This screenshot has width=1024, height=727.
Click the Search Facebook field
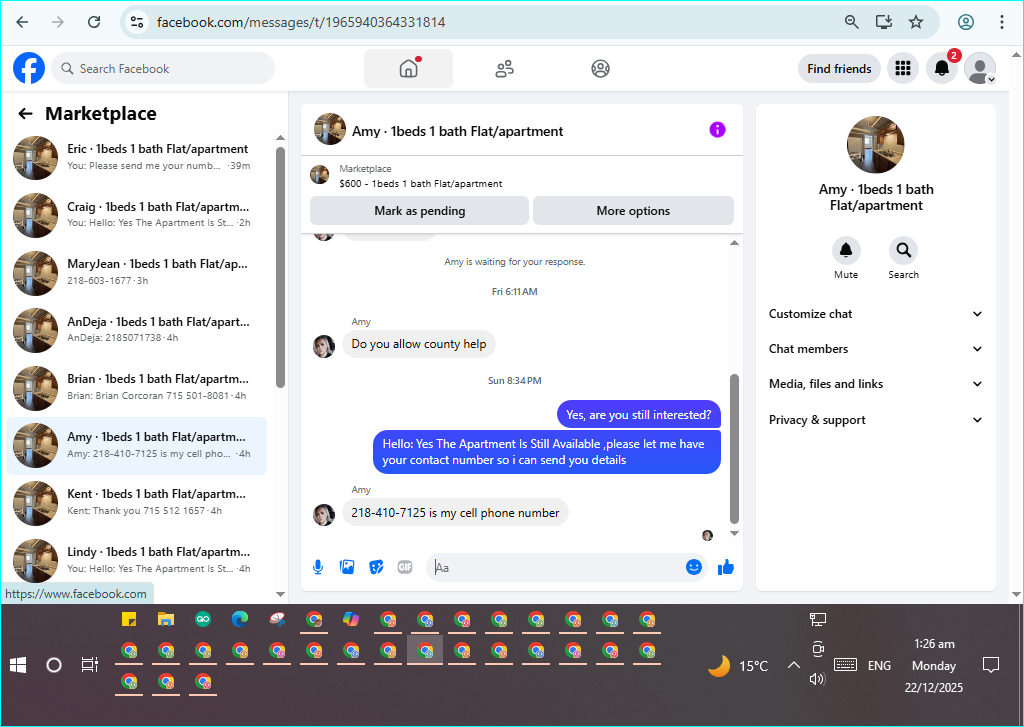click(x=163, y=69)
